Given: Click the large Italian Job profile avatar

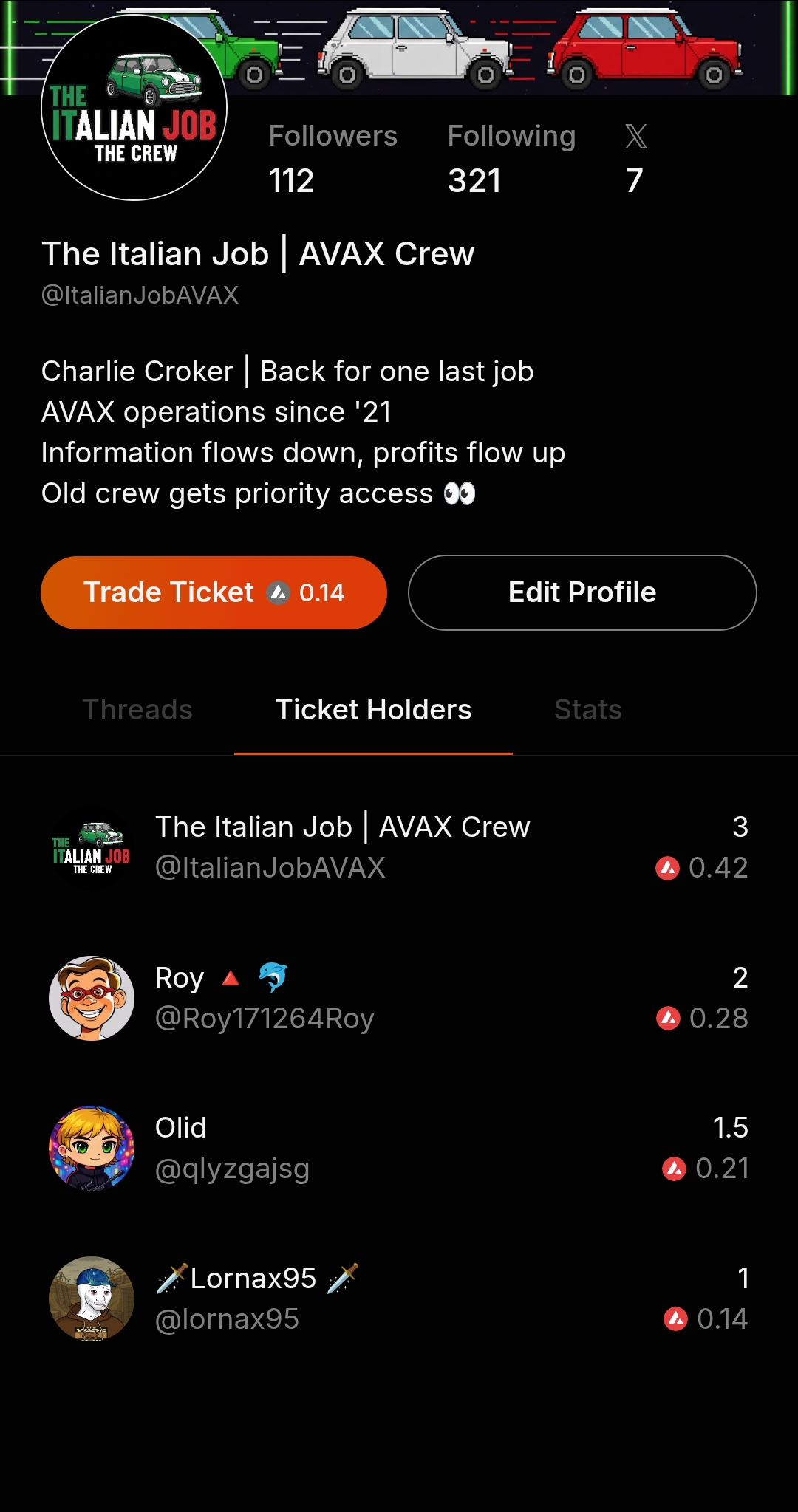Looking at the screenshot, I should pyautogui.click(x=134, y=108).
